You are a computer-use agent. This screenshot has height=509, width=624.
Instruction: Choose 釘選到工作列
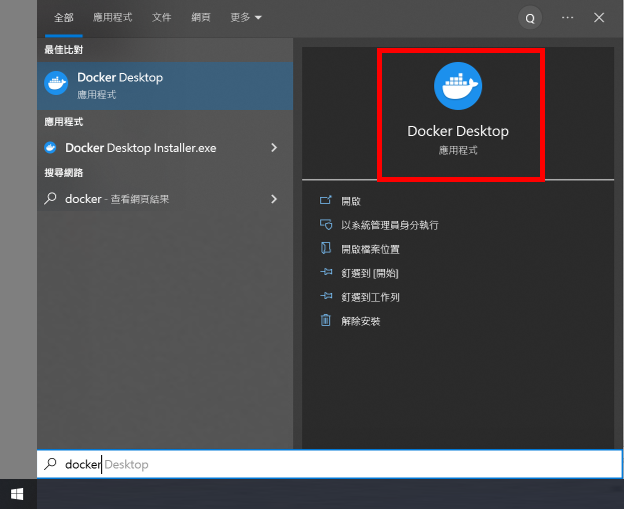click(x=370, y=297)
